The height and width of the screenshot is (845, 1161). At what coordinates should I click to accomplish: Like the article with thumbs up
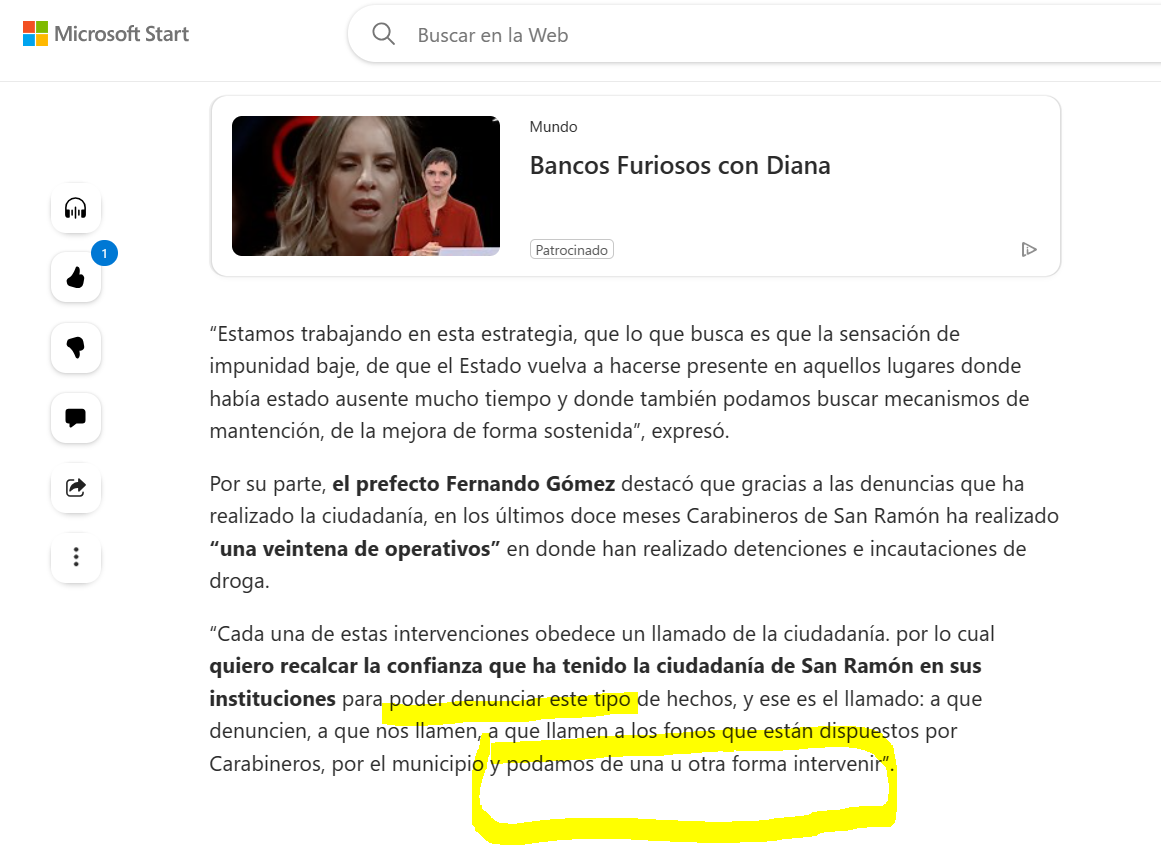(x=76, y=278)
